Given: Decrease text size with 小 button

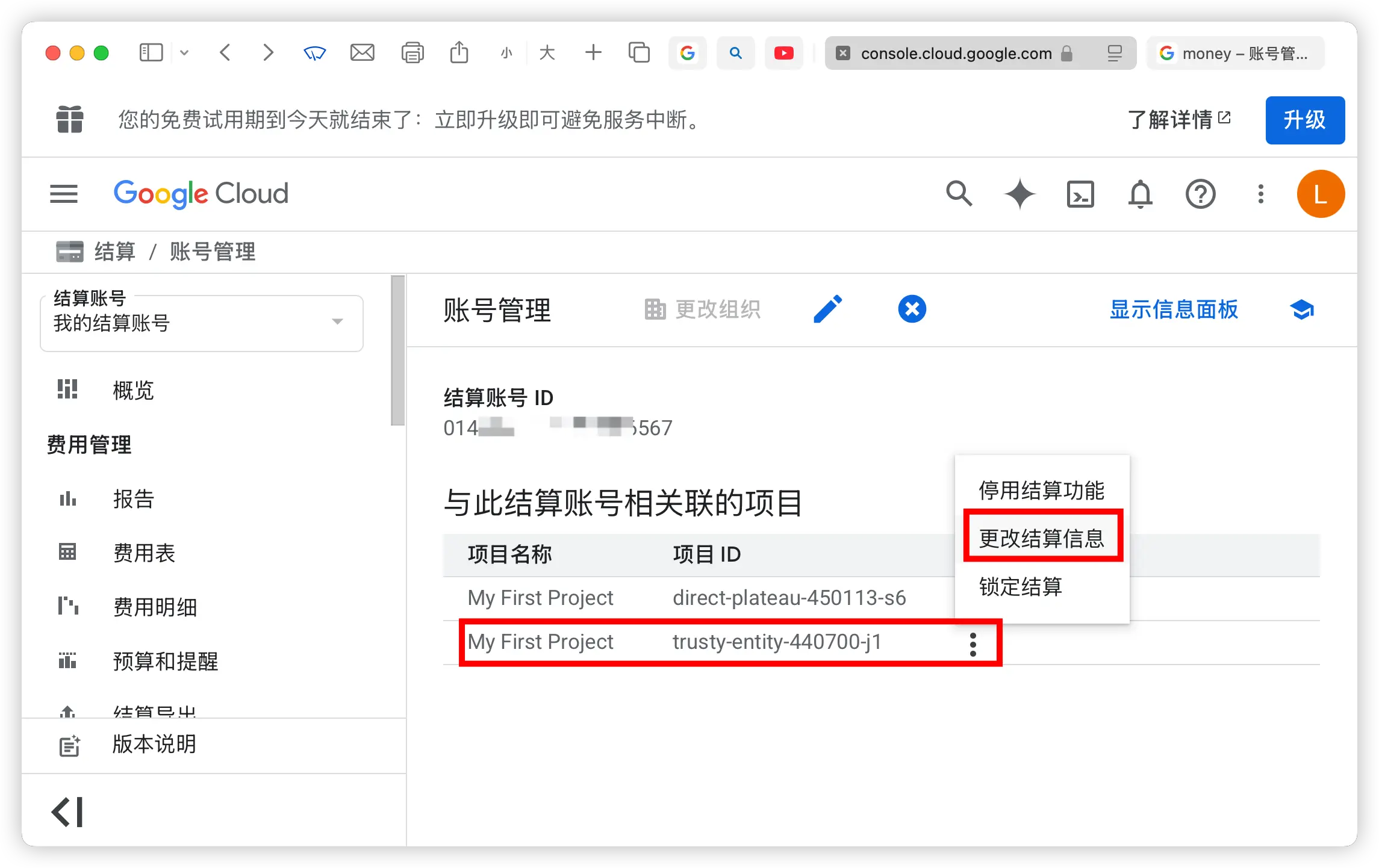Looking at the screenshot, I should 506,53.
